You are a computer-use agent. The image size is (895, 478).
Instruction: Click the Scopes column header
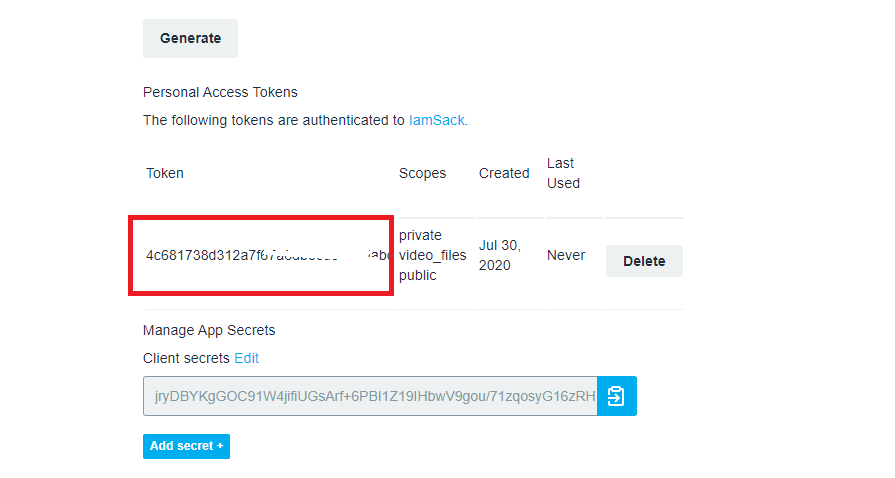pos(422,173)
